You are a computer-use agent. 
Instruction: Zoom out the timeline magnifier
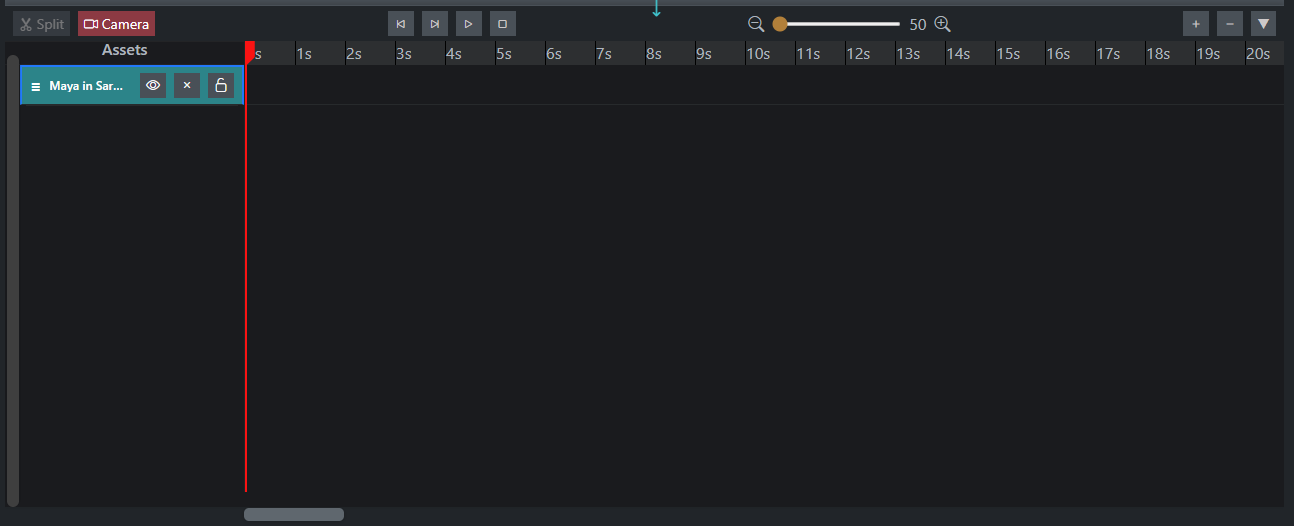tap(756, 24)
